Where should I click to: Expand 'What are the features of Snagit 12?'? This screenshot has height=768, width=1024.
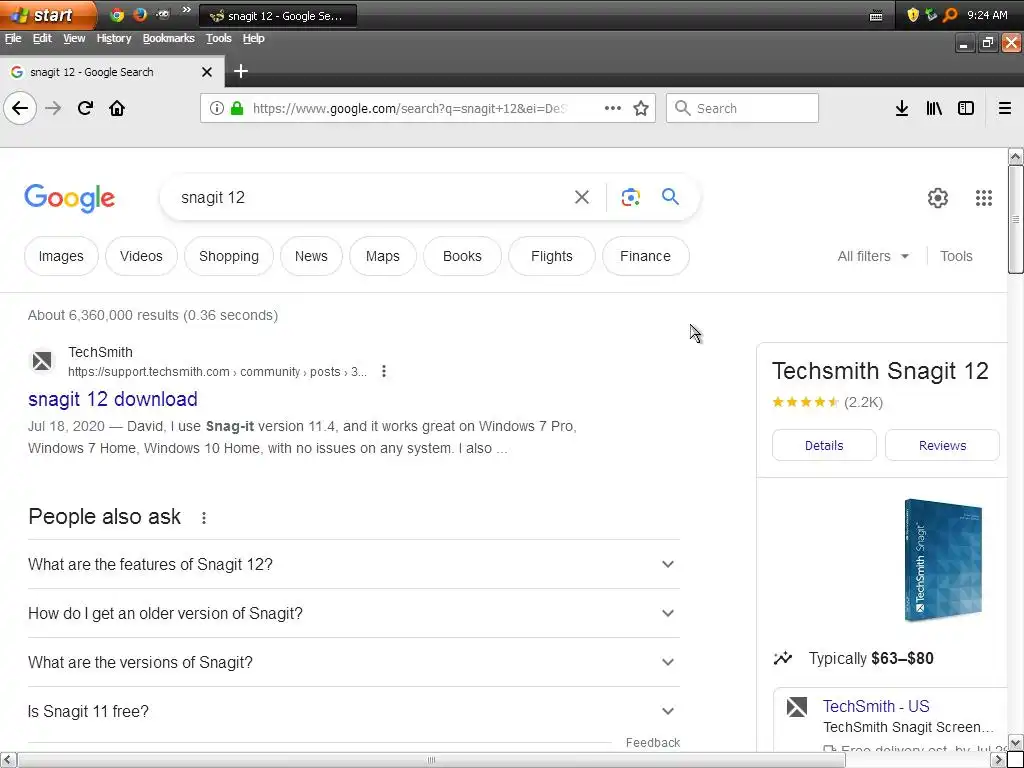tap(353, 564)
